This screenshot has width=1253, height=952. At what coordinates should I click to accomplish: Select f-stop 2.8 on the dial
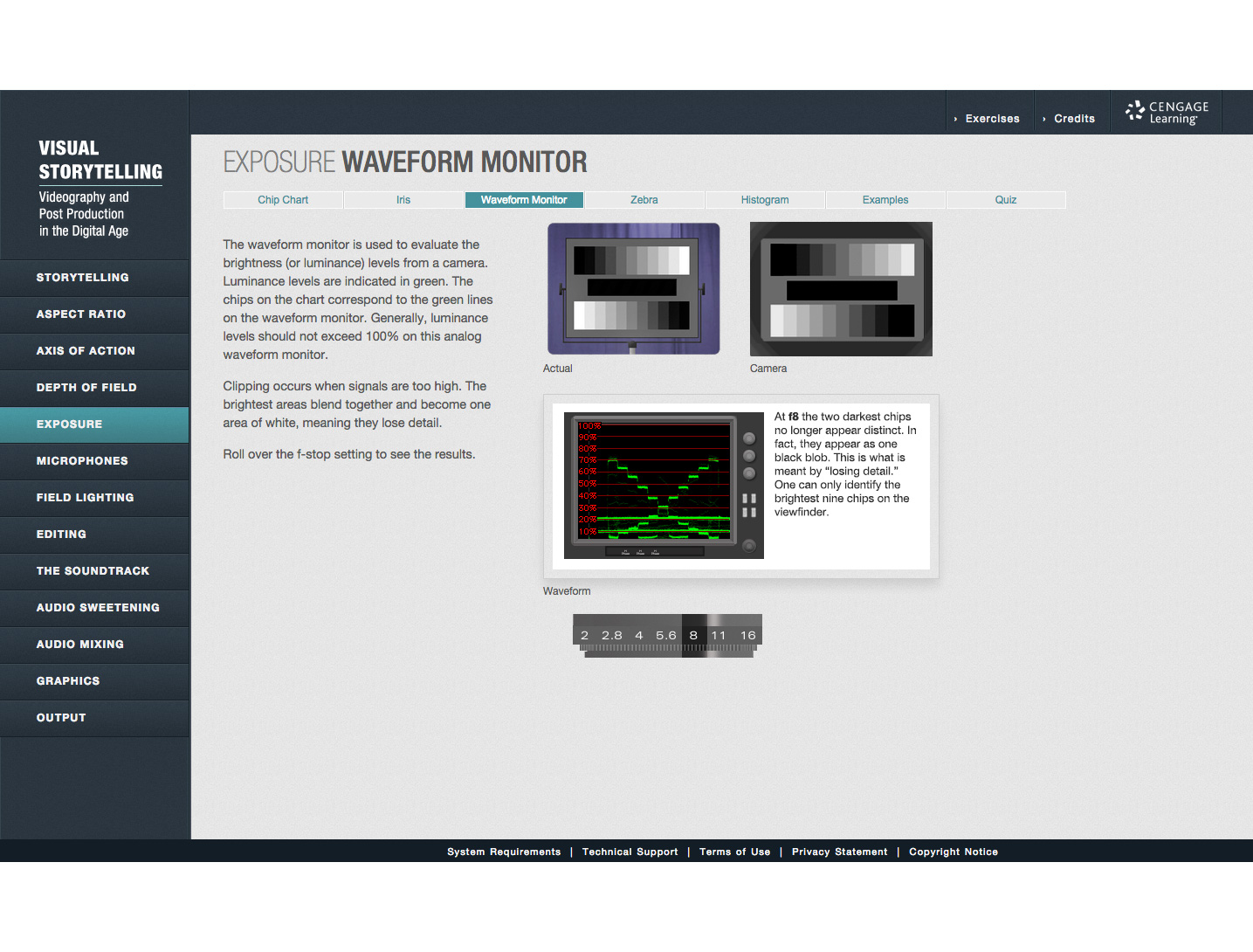pos(612,636)
